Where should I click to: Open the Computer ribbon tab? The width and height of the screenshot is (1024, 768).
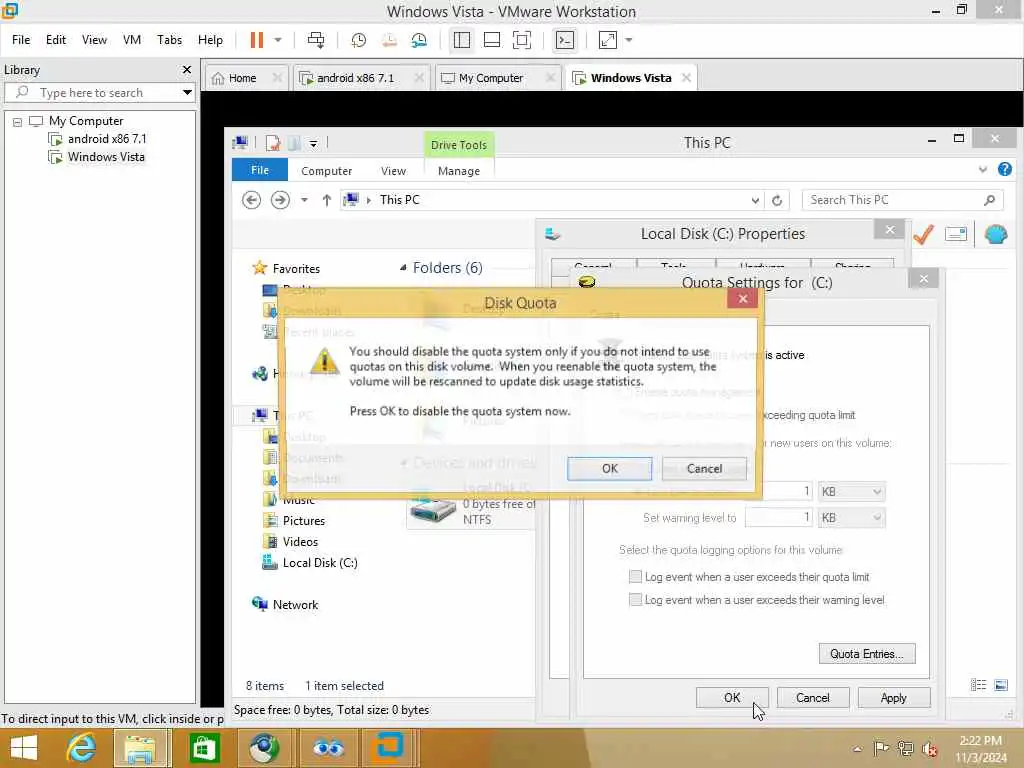(327, 170)
